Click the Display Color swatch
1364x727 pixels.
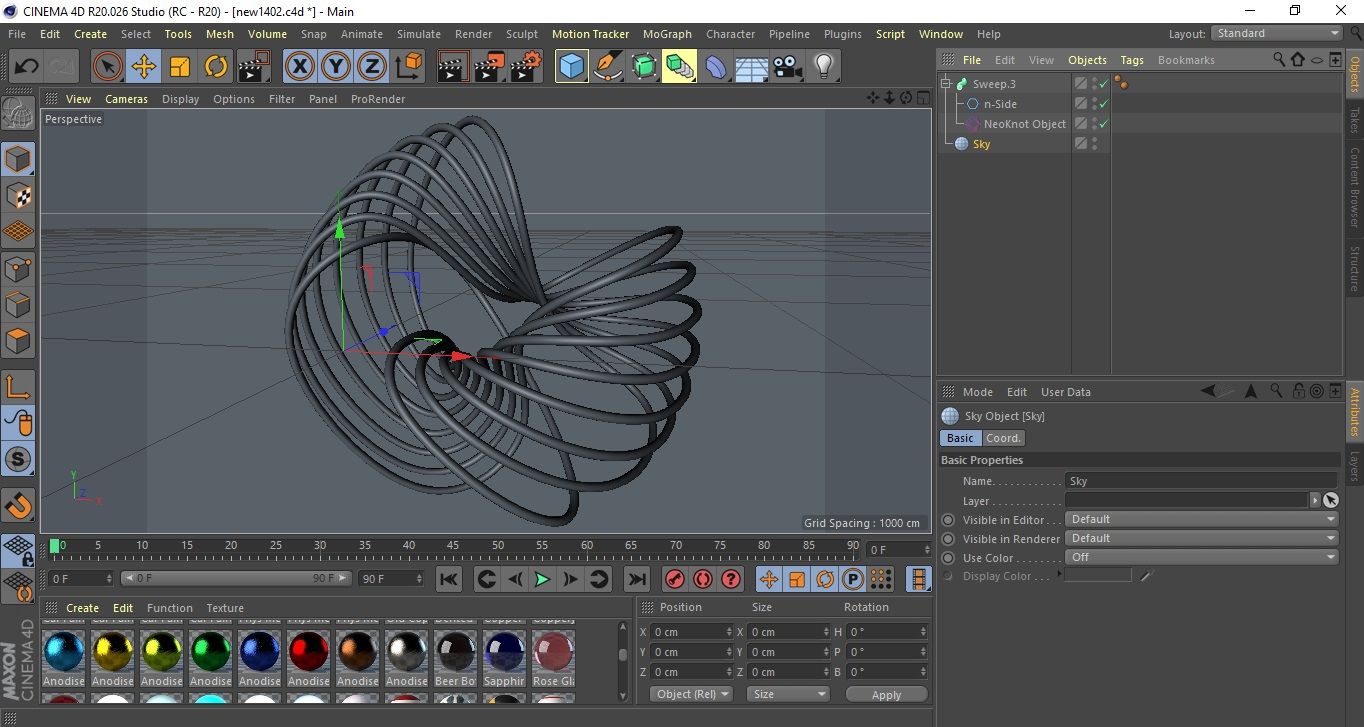coord(1099,576)
